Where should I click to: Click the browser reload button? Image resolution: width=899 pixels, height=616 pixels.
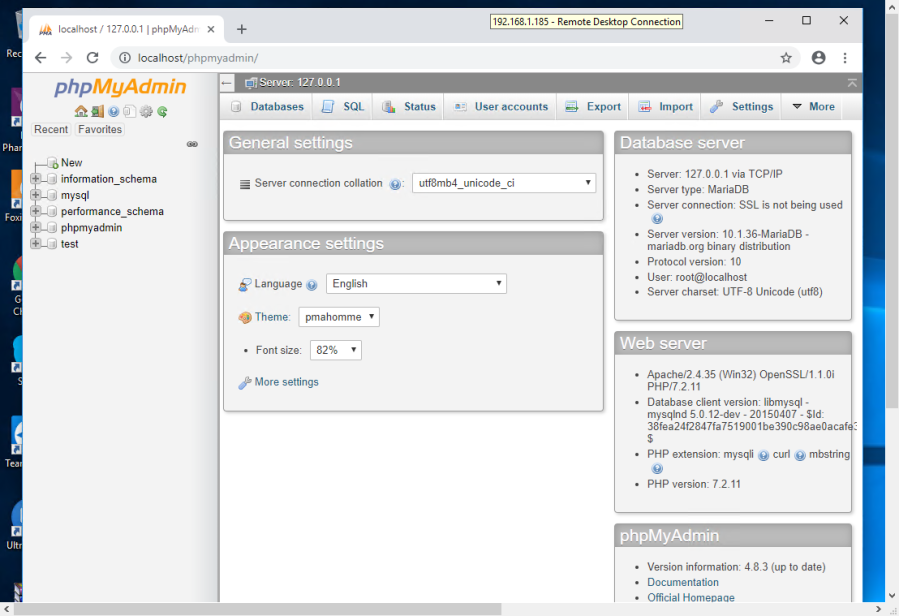point(92,58)
